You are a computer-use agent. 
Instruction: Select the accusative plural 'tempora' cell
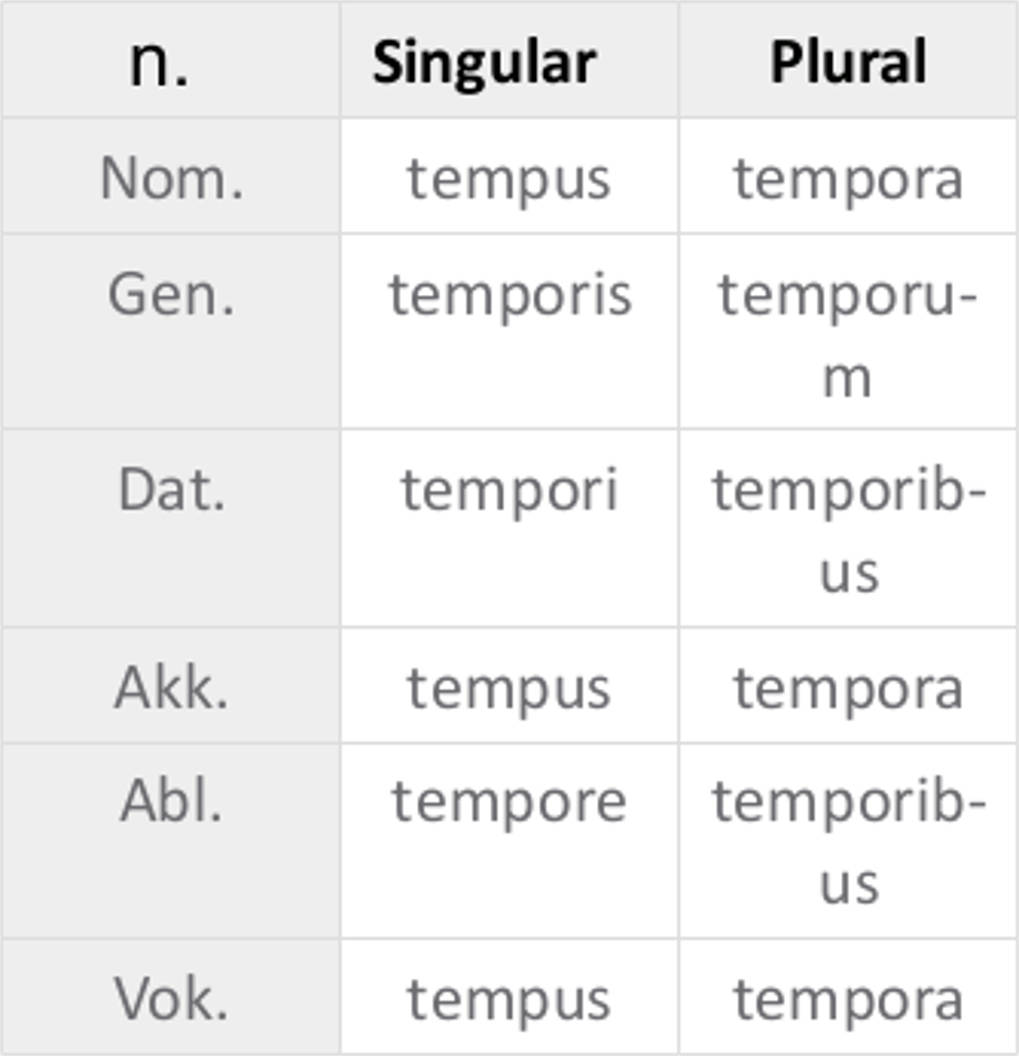pos(848,688)
